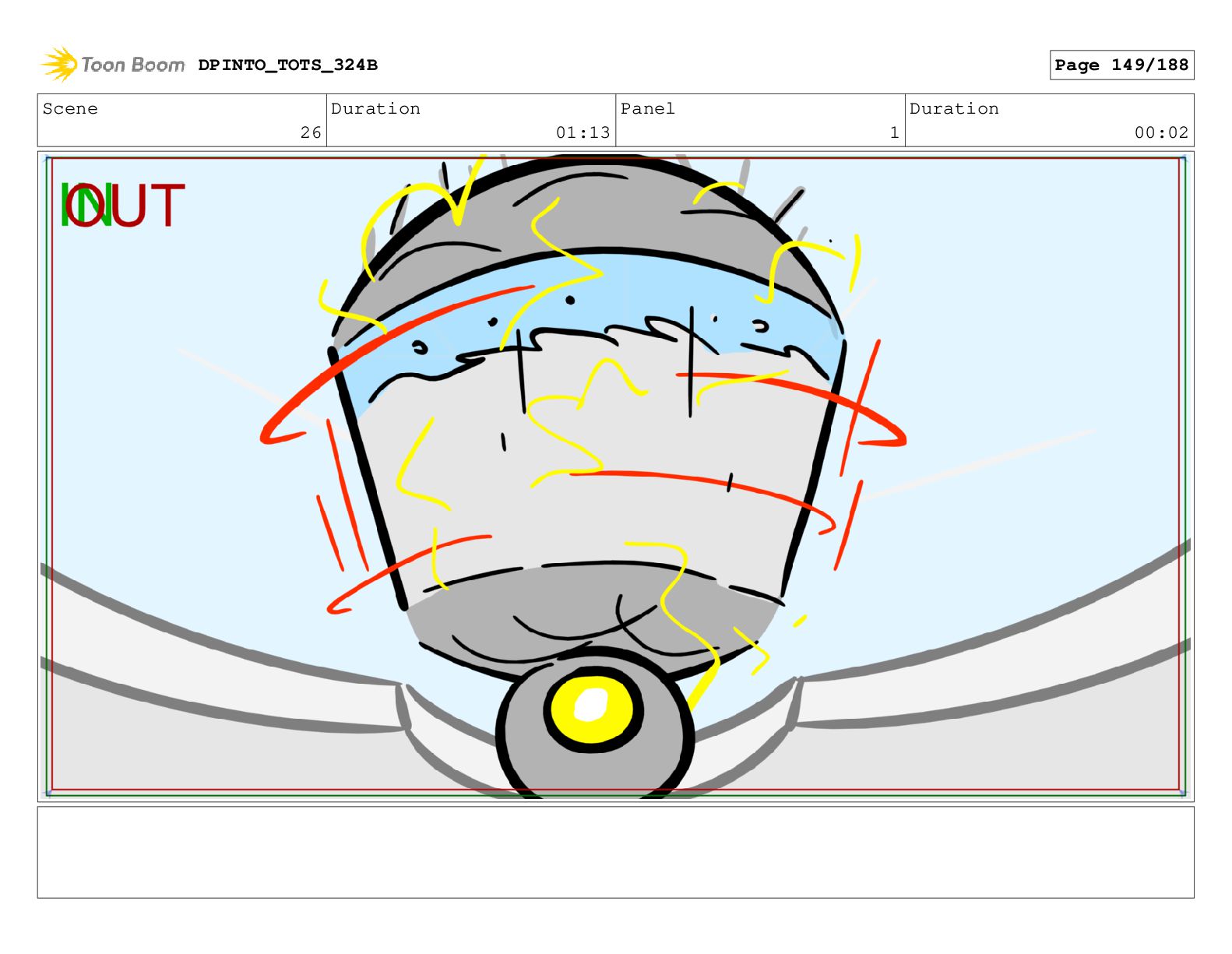The image size is (1232, 954).
Task: Click the Page 149/188 indicator box
Action: point(1121,65)
